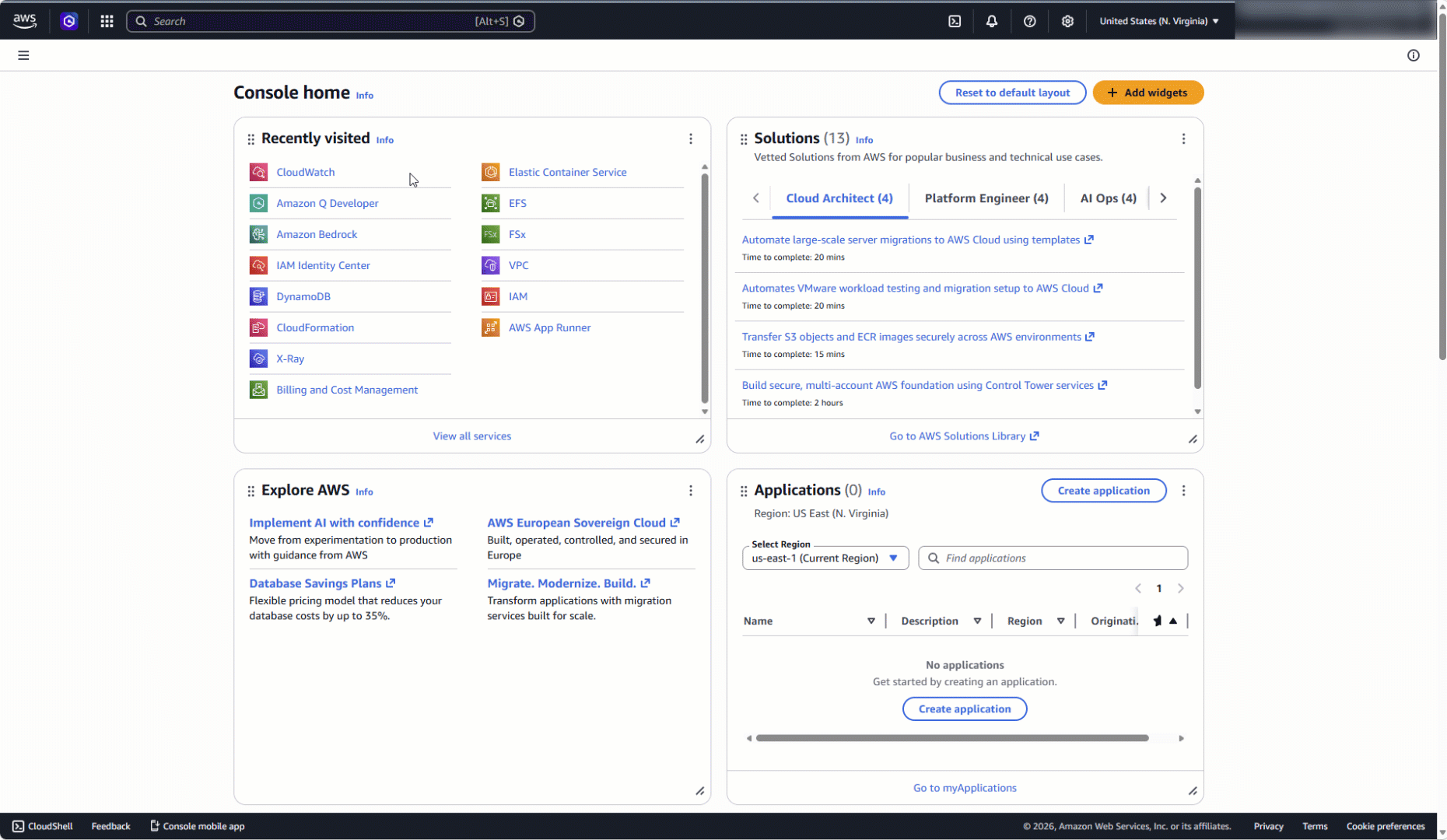Open Console mobile app footer link
Image resolution: width=1447 pixels, height=840 pixels.
(x=198, y=826)
